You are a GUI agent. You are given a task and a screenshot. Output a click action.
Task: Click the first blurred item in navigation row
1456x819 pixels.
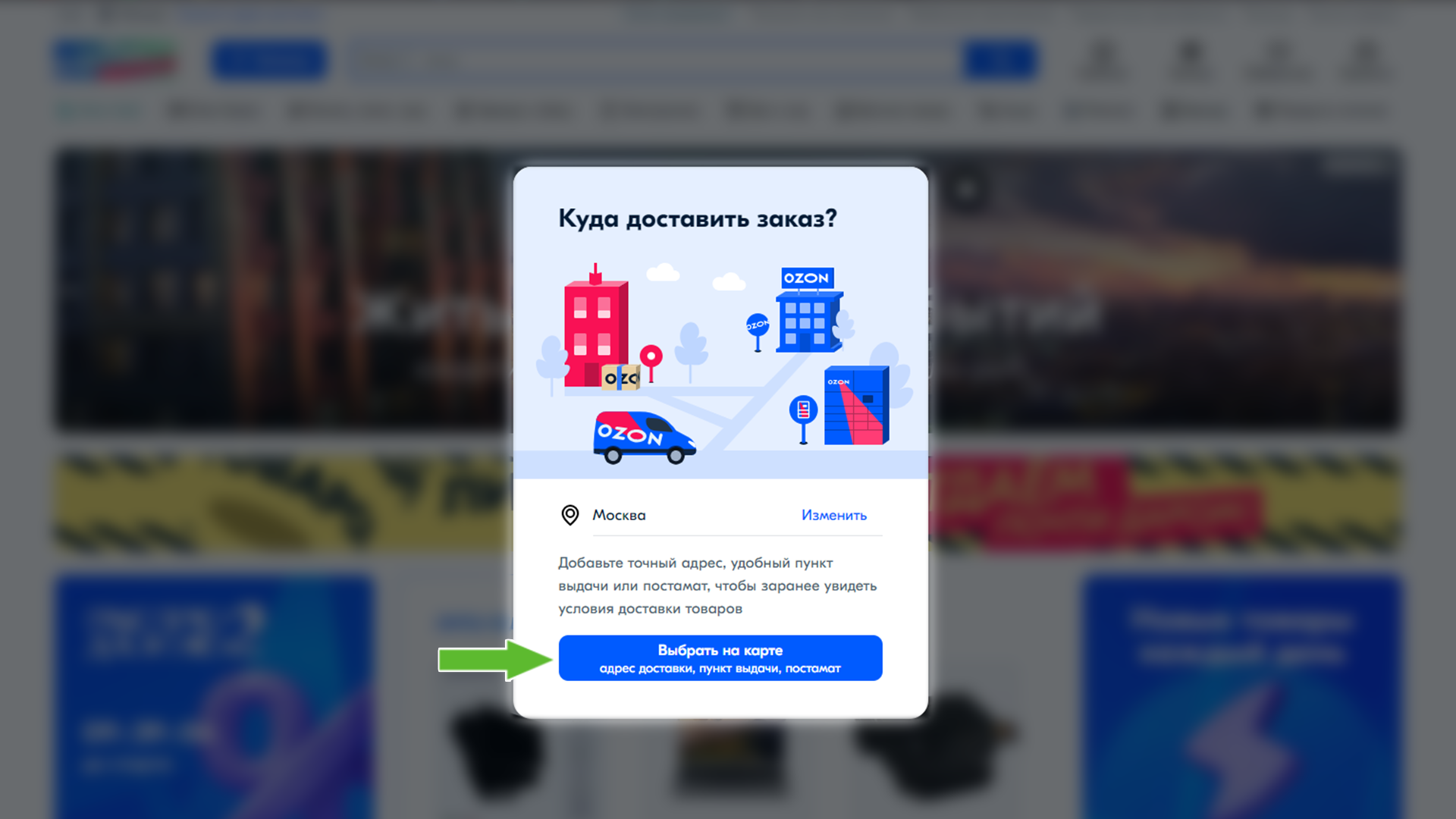pos(98,111)
